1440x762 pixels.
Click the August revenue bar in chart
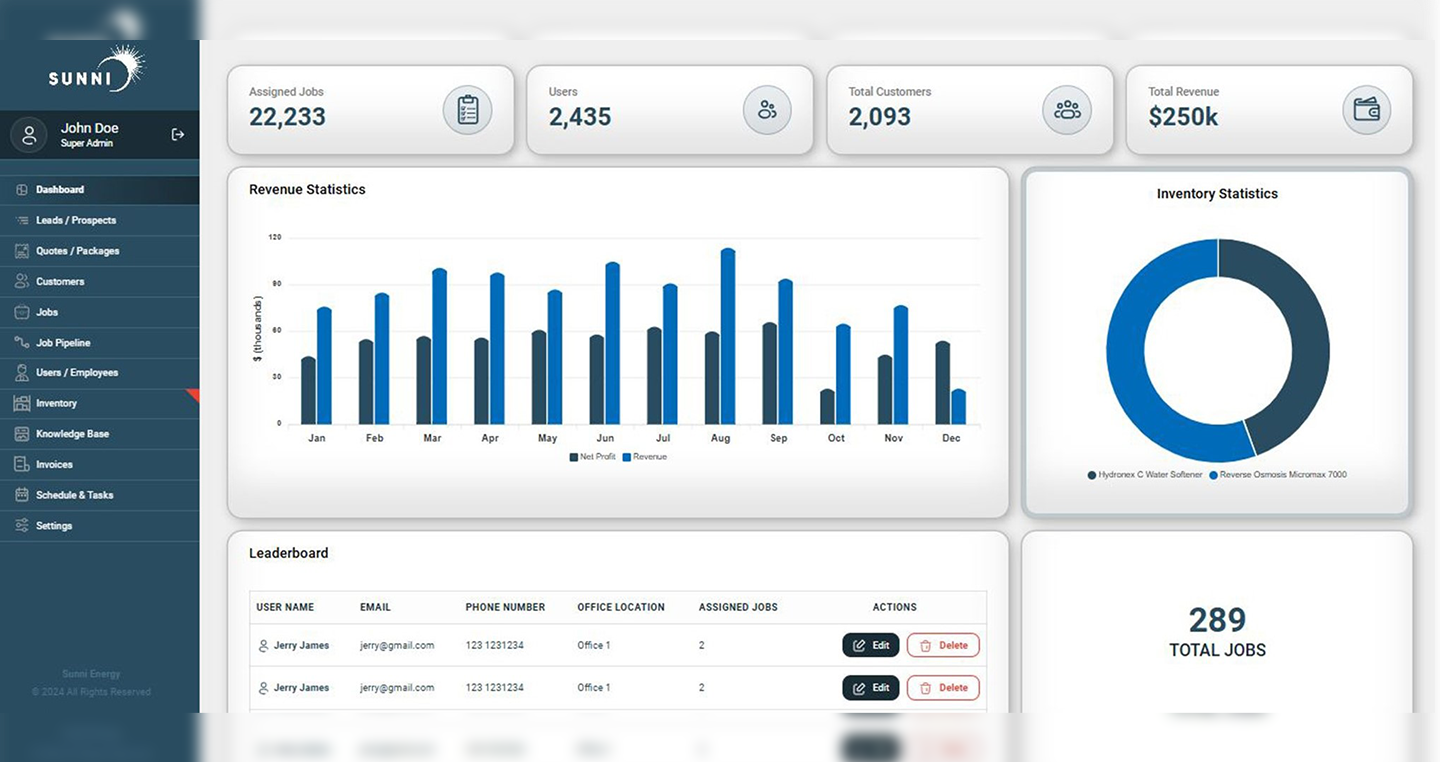click(x=728, y=336)
